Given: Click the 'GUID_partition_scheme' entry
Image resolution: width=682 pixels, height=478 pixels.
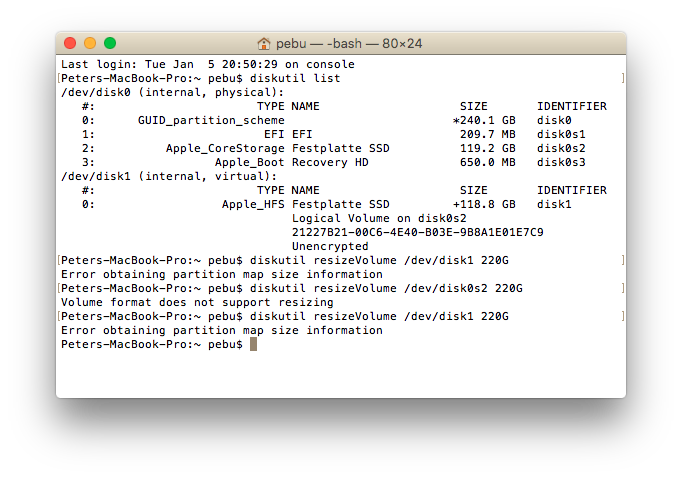Looking at the screenshot, I should point(211,120).
